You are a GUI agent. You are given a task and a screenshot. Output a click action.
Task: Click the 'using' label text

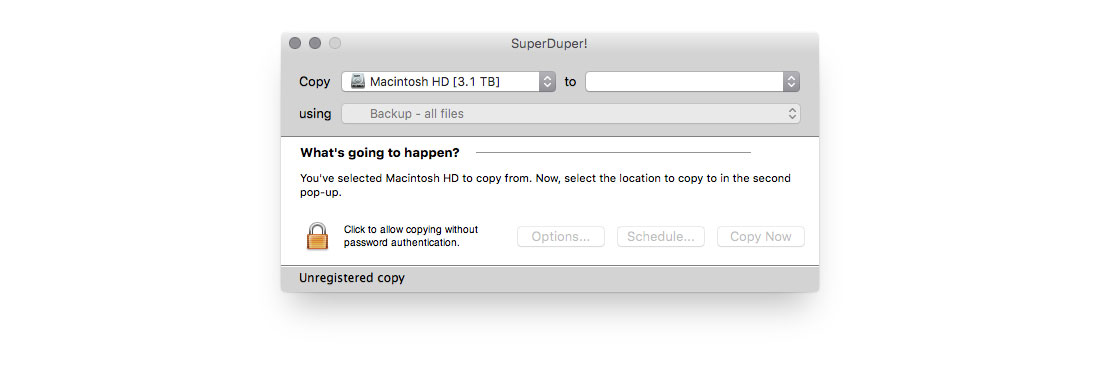(x=315, y=114)
